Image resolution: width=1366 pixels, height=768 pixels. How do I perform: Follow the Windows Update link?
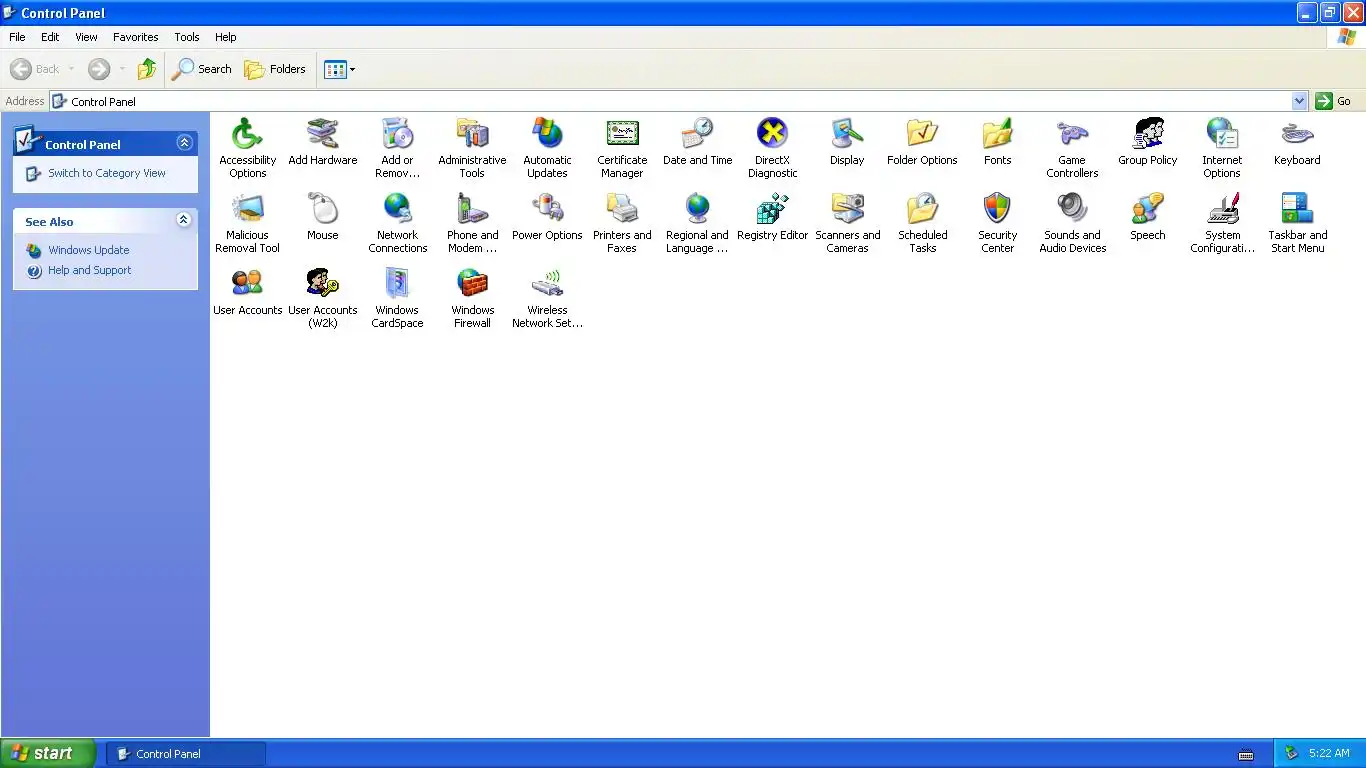tap(89, 250)
